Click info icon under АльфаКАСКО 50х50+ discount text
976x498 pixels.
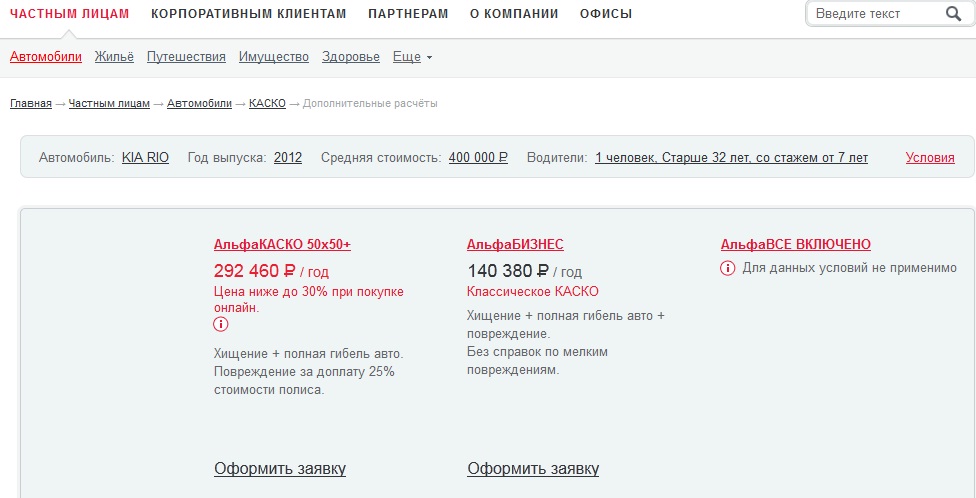(221, 324)
